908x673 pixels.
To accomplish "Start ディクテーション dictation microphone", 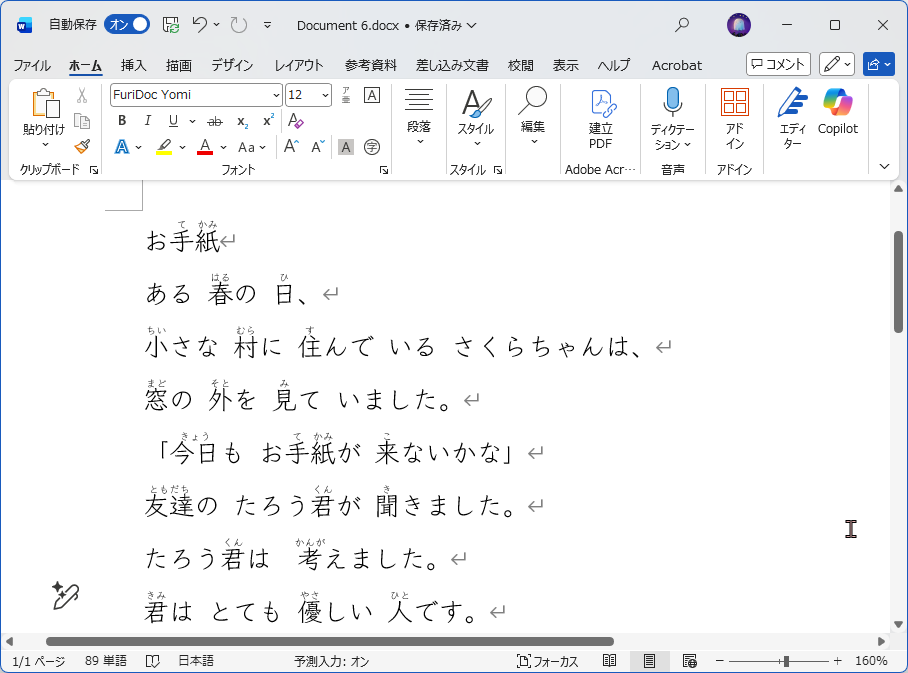I will (x=672, y=119).
